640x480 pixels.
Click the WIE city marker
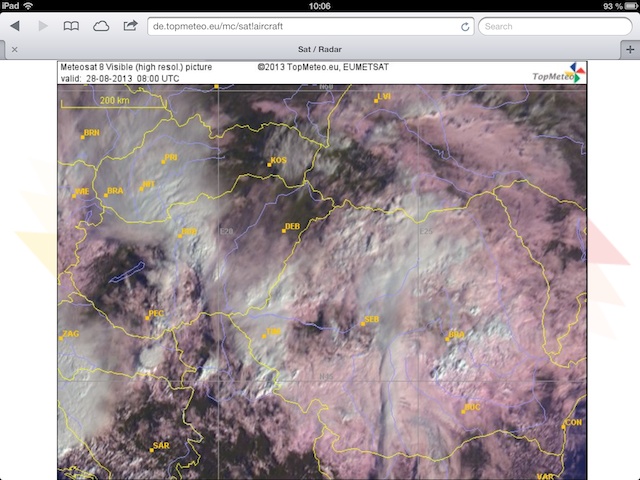74,196
